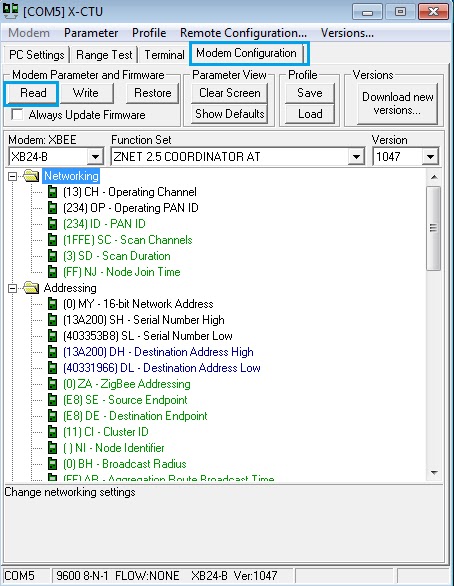Click the Clear Screen button
Viewport: 454px width, 586px height.
(x=230, y=93)
